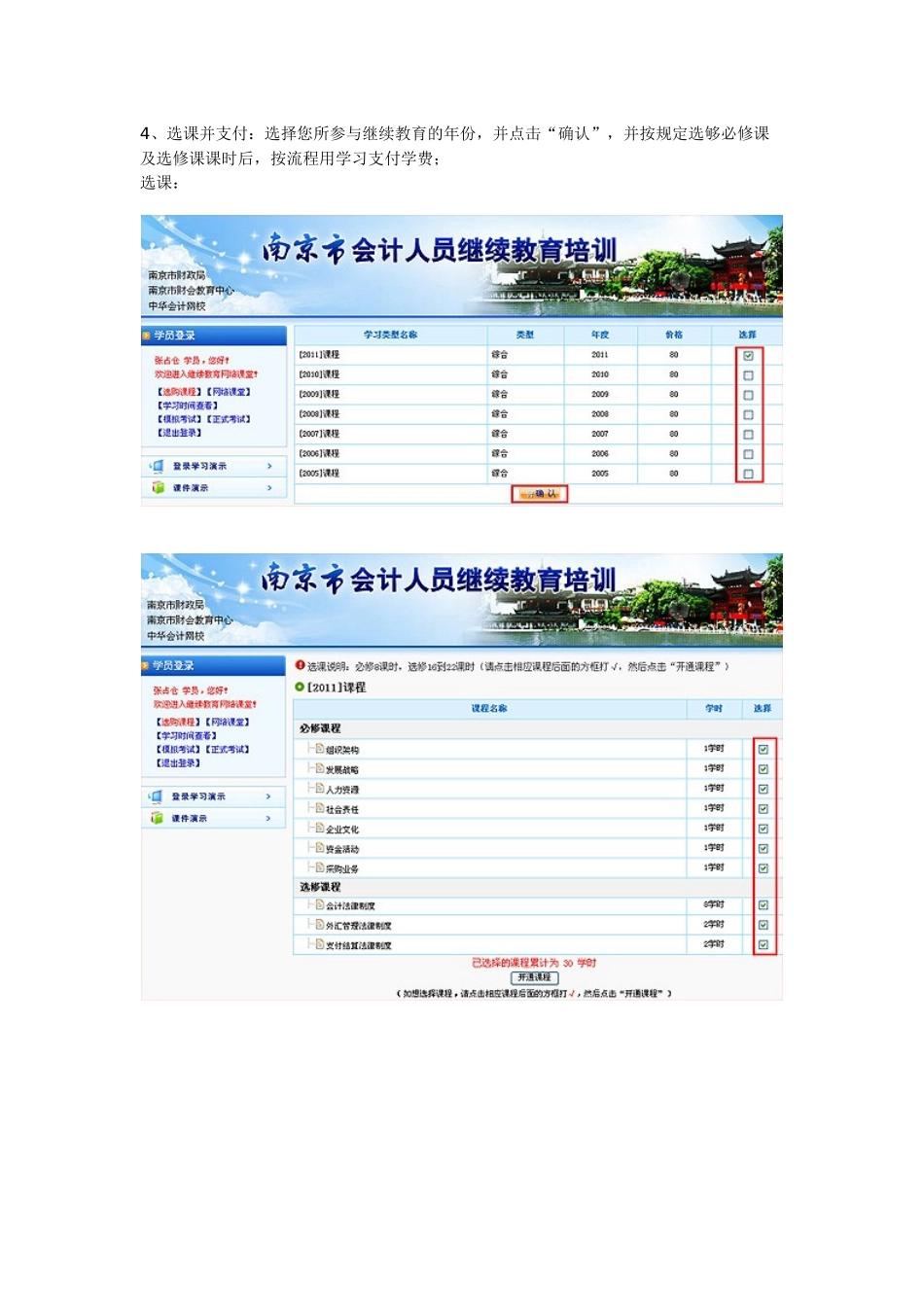The height and width of the screenshot is (1307, 924).
Task: Click the document icon beside 企业文化
Action: point(319,828)
